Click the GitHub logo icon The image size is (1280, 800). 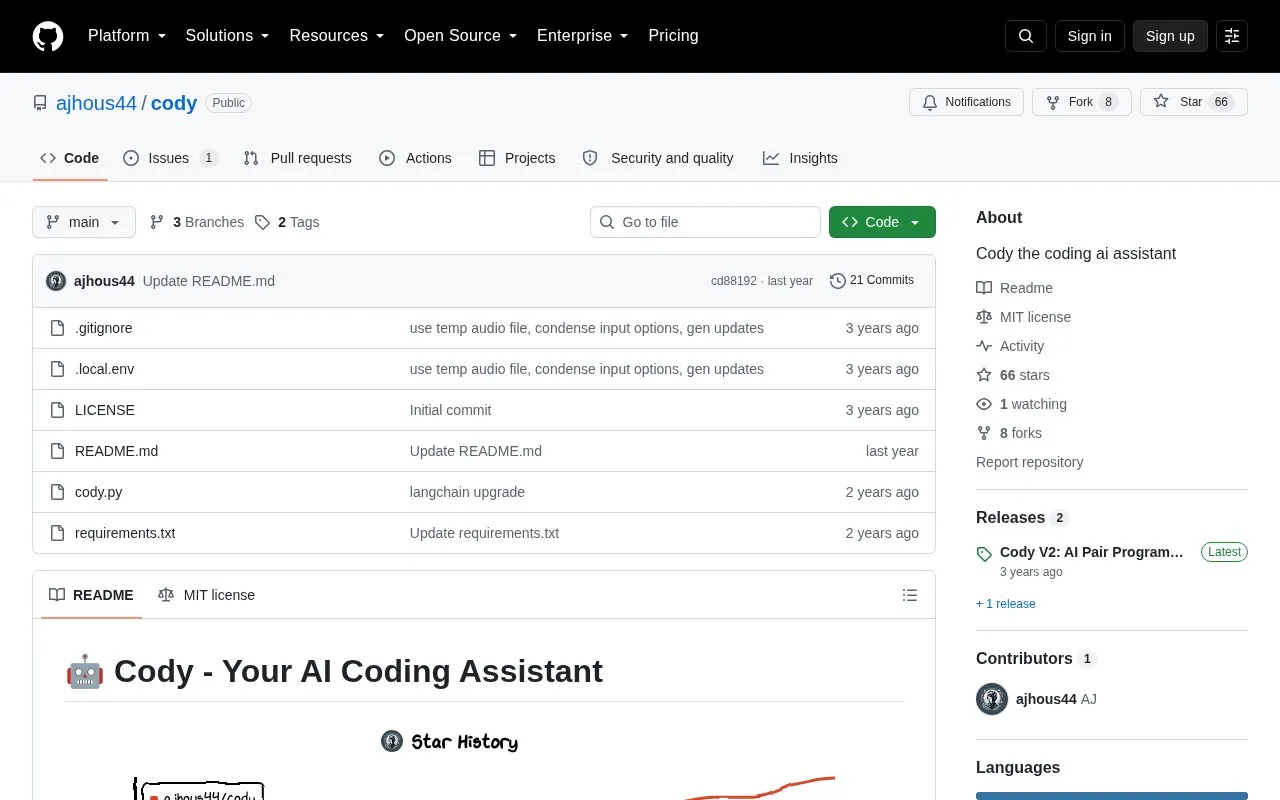48,36
